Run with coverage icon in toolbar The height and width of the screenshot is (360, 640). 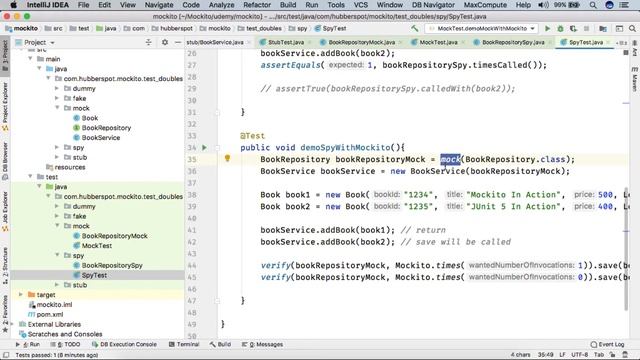click(573, 29)
